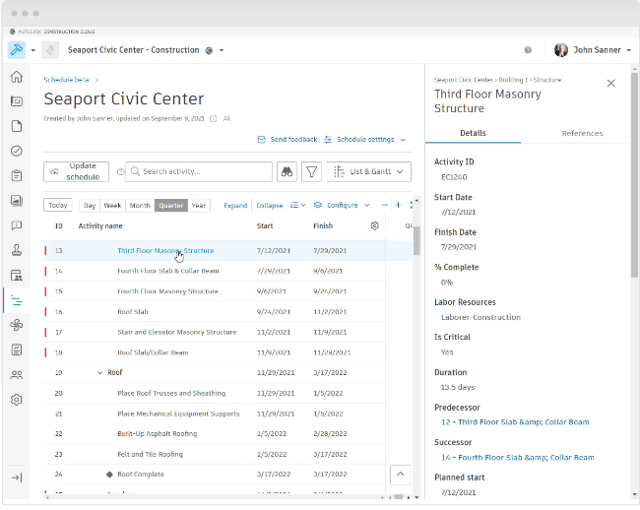This screenshot has height=510, width=640.
Task: Click the help icon beside Update schedule
Action: (x=120, y=172)
